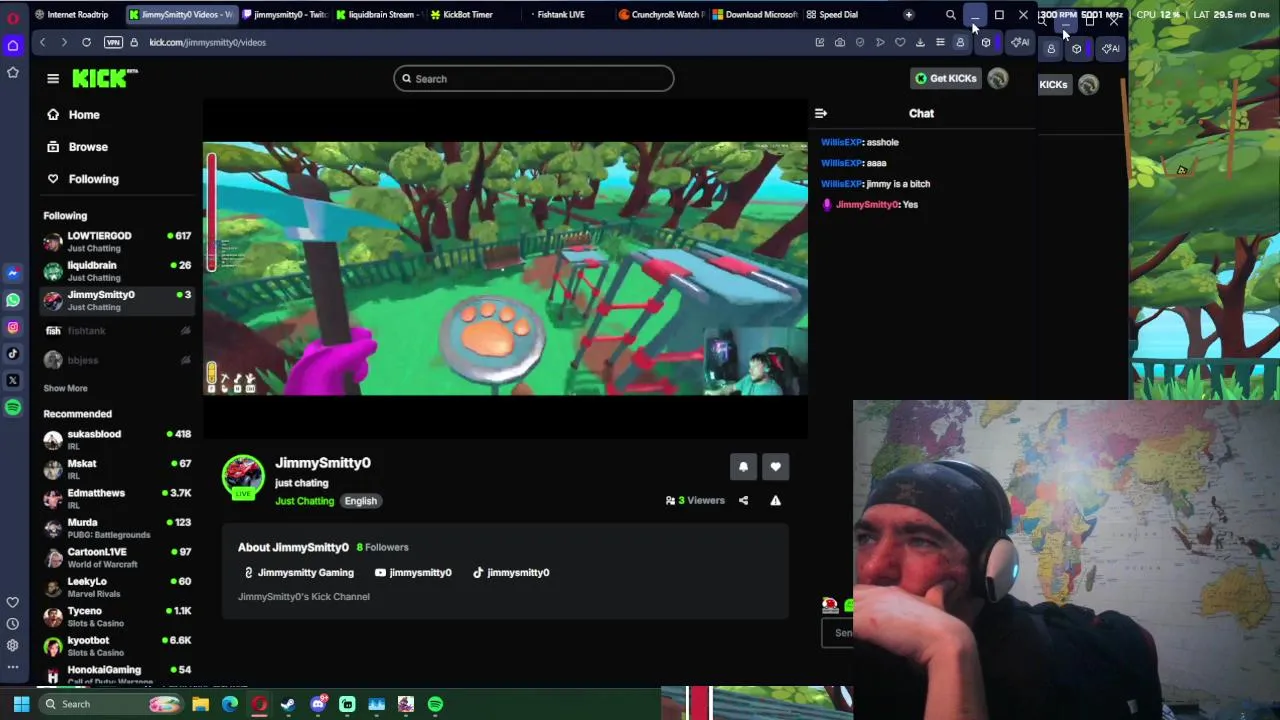
Task: Open offline fishtank channel
Action: pyautogui.click(x=117, y=331)
